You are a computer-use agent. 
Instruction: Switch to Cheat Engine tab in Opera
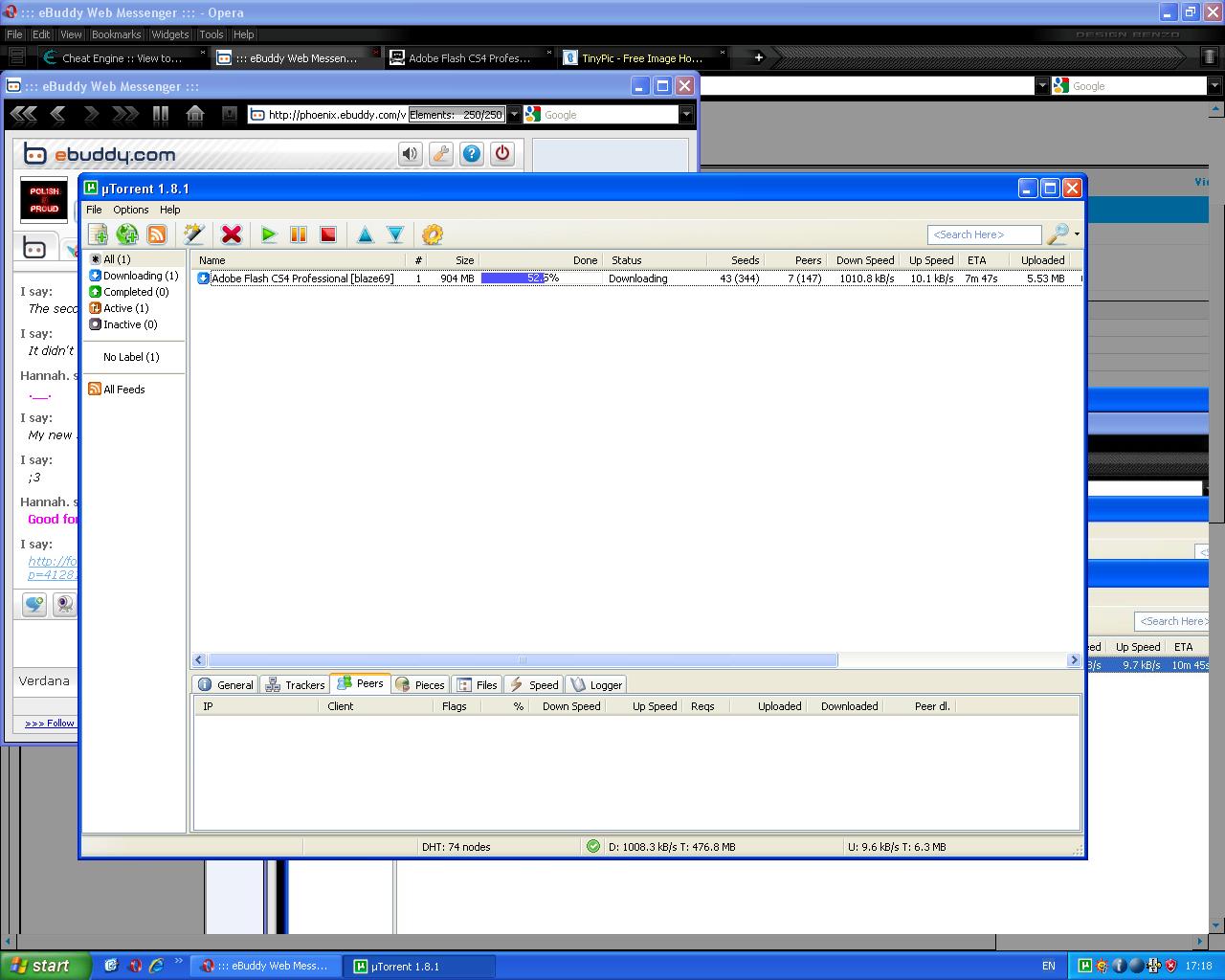pos(124,57)
